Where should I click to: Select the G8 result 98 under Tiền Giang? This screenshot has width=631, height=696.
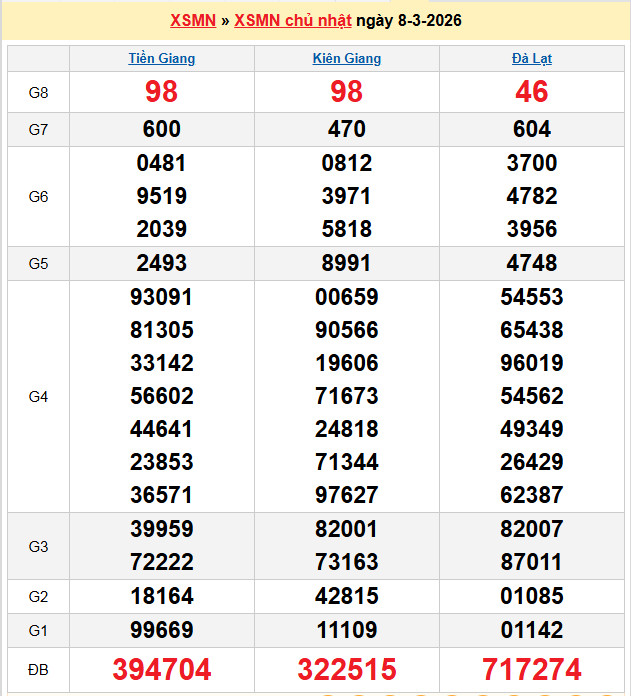162,92
